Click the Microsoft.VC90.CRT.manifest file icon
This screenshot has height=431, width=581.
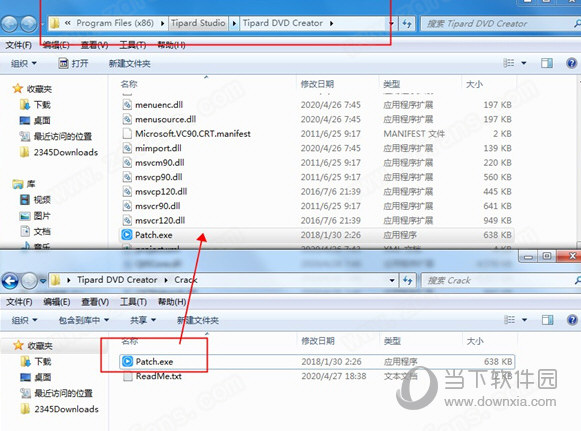tap(127, 134)
